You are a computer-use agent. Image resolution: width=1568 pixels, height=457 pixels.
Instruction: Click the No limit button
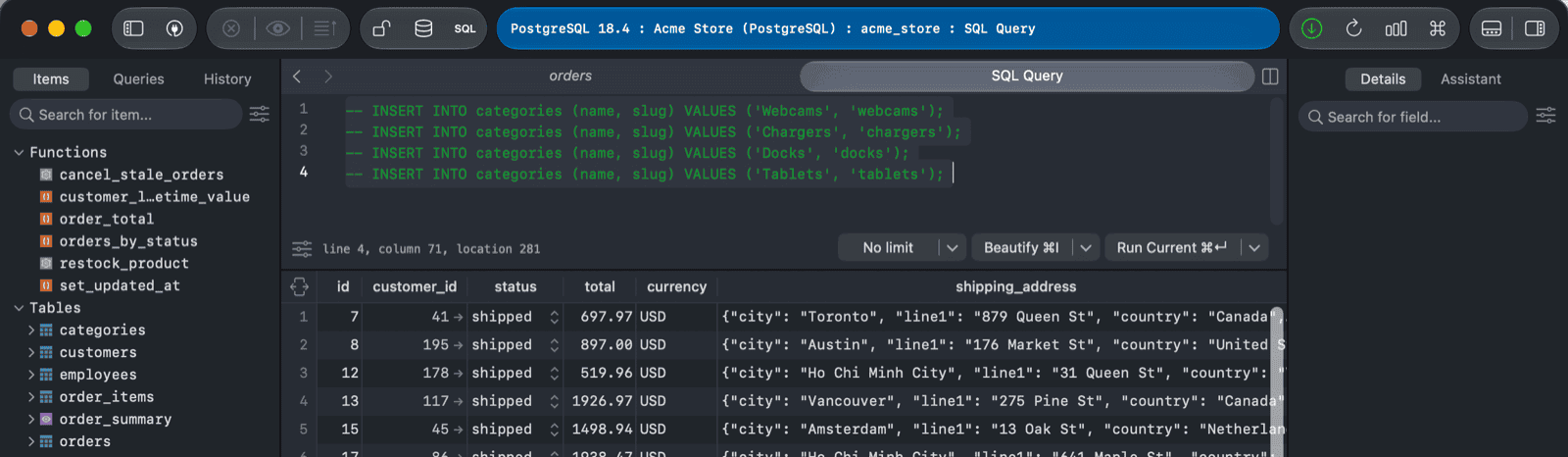point(888,248)
